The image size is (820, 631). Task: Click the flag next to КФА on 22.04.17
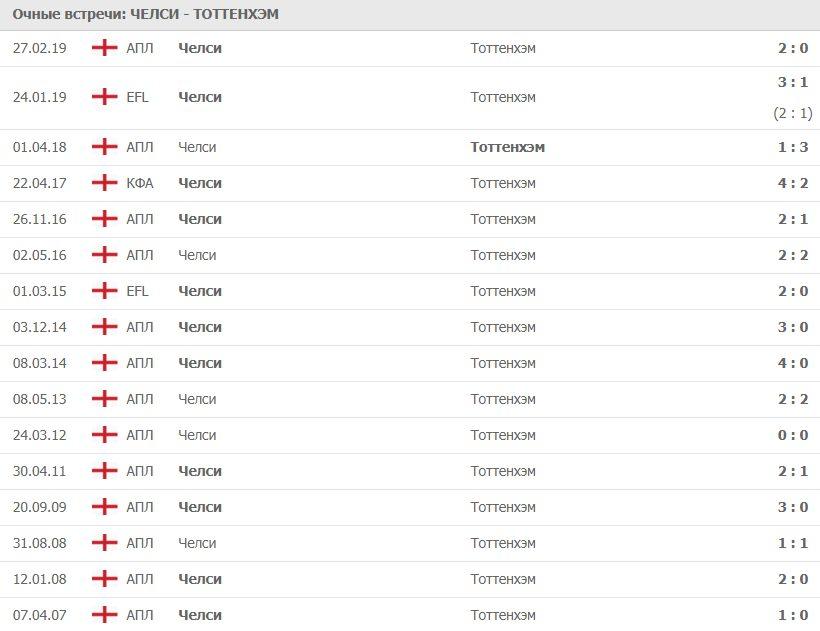104,183
